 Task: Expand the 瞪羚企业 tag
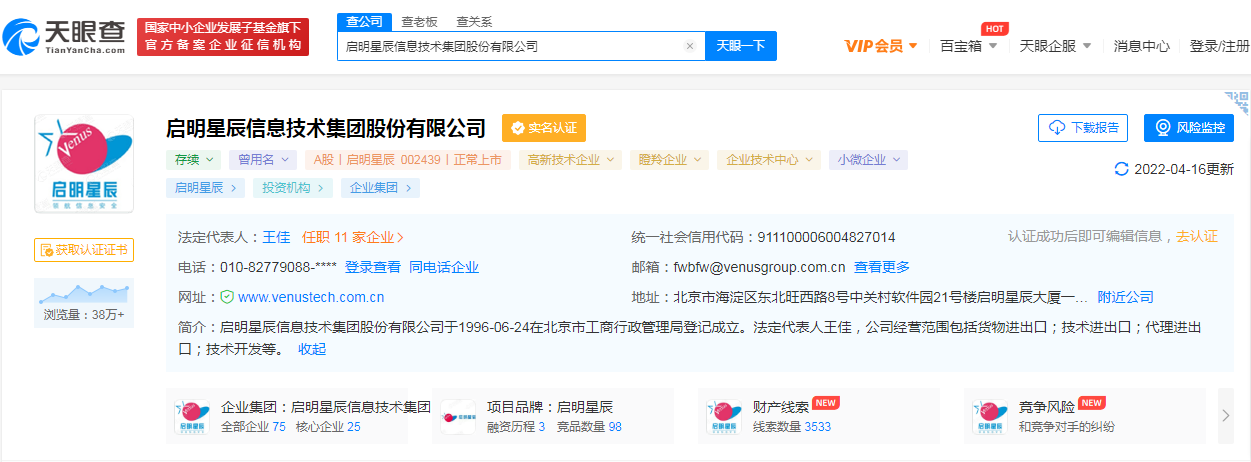point(669,159)
